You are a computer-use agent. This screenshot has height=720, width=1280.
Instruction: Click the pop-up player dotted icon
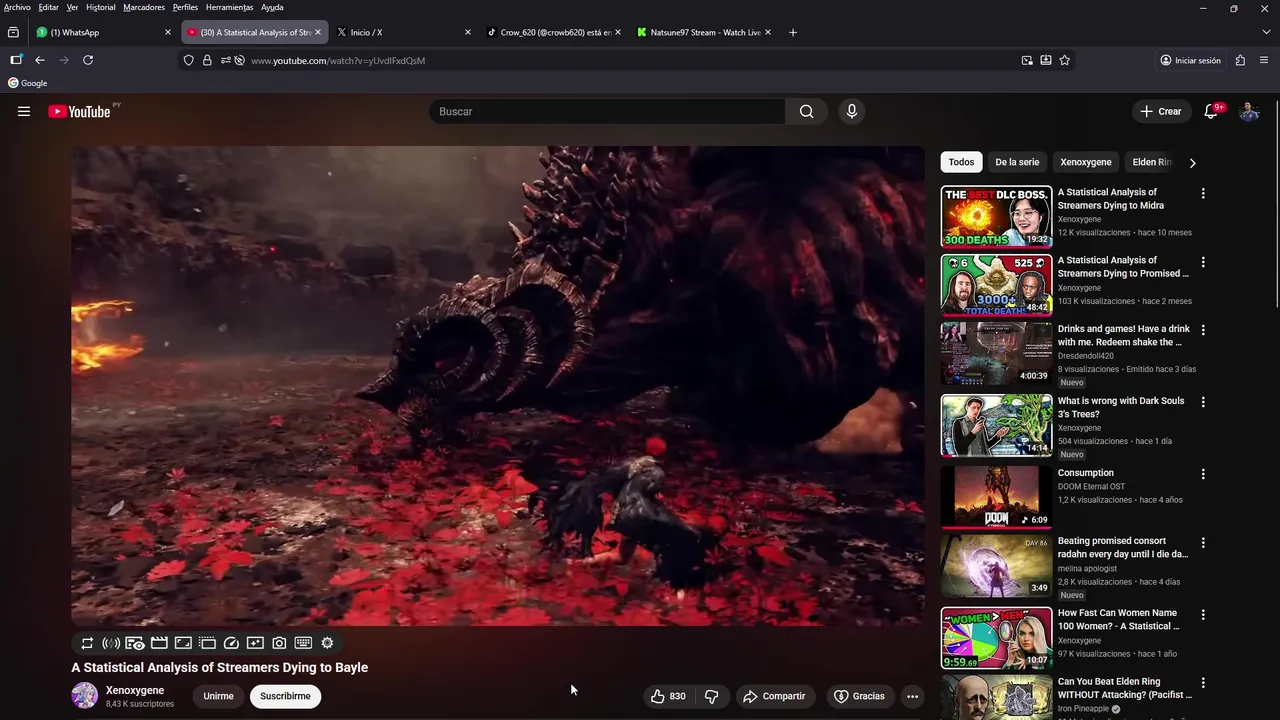coord(207,643)
